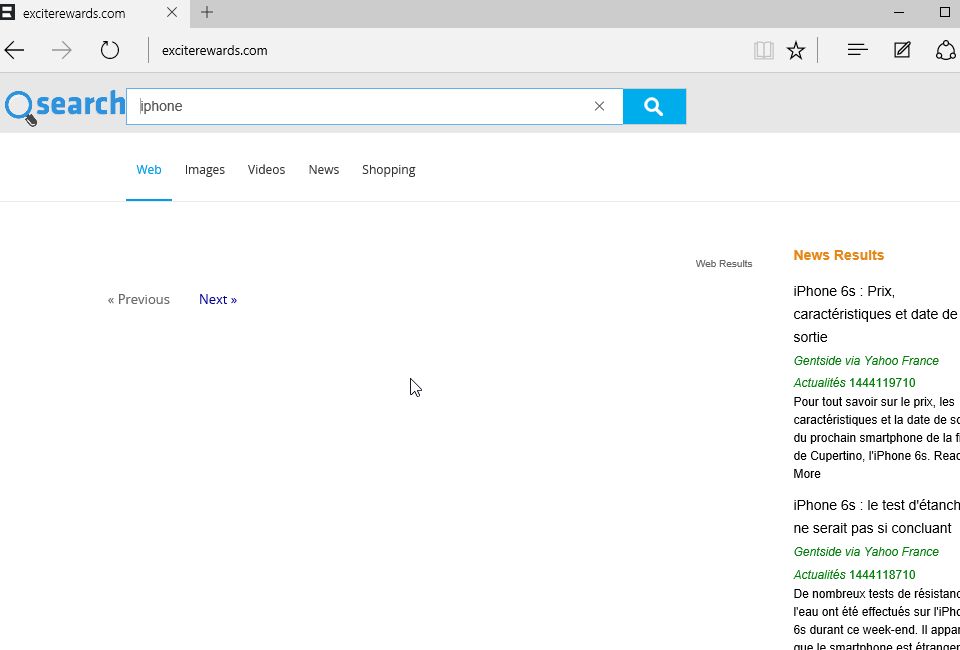Image resolution: width=960 pixels, height=650 pixels.
Task: Click the exciterewards.com tab favicon
Action: coord(7,13)
